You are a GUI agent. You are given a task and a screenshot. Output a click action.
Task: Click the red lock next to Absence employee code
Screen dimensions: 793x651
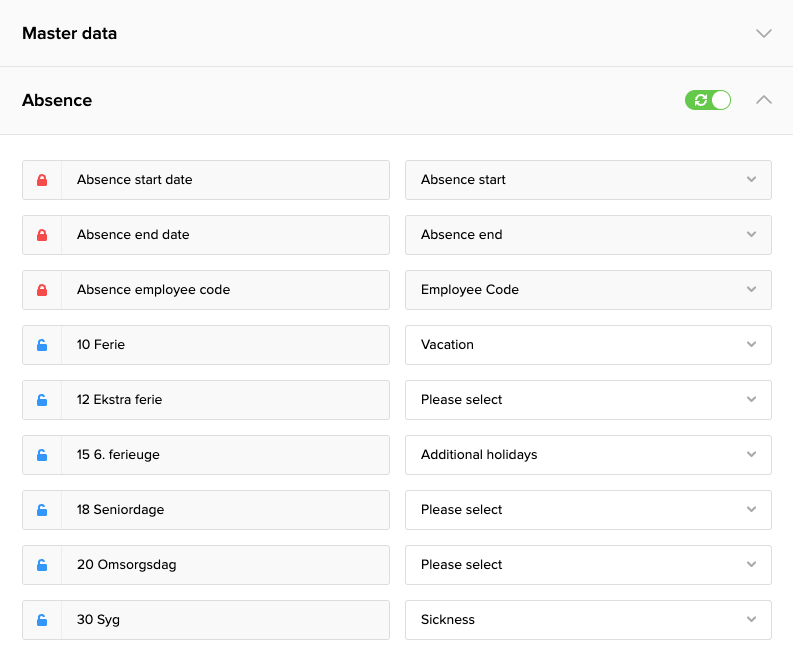click(42, 290)
